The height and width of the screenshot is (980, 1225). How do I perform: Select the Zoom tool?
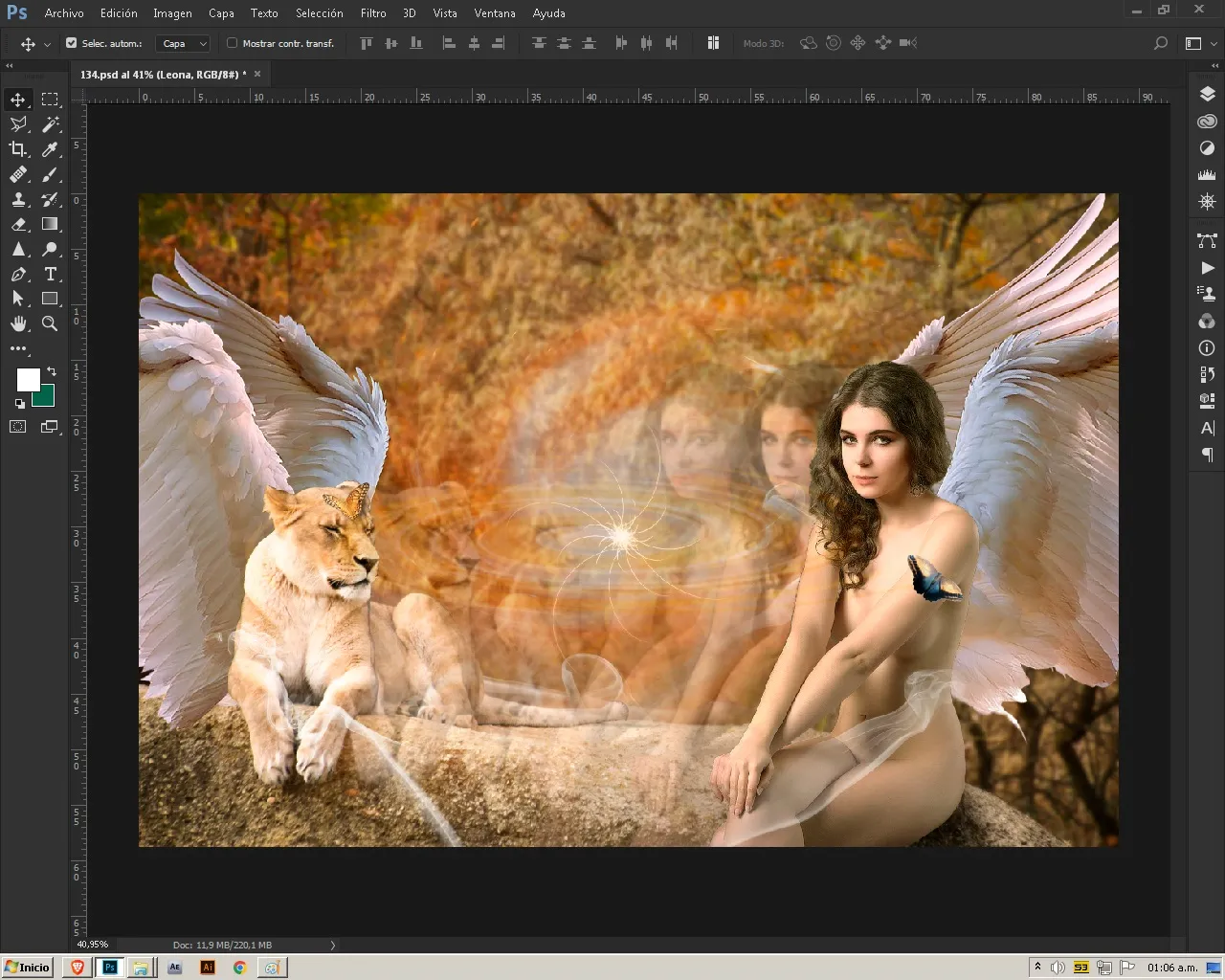click(50, 323)
